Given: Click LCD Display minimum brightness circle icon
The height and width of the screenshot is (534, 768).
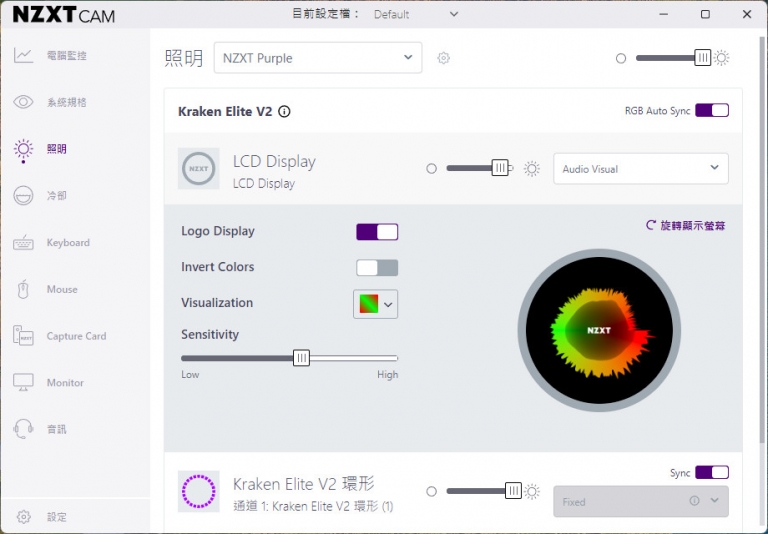Looking at the screenshot, I should (x=431, y=169).
